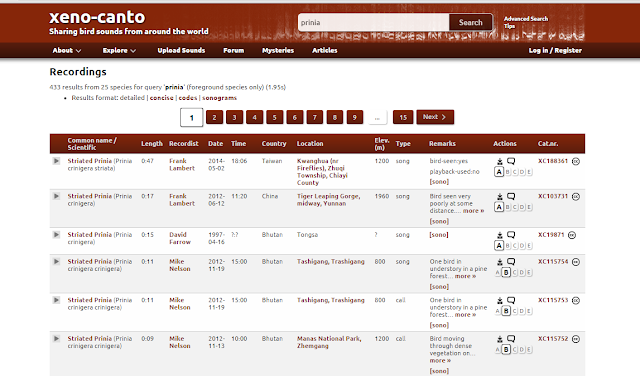Viewport: 640px width, 376px height.
Task: Expand the About menu
Action: [x=67, y=51]
